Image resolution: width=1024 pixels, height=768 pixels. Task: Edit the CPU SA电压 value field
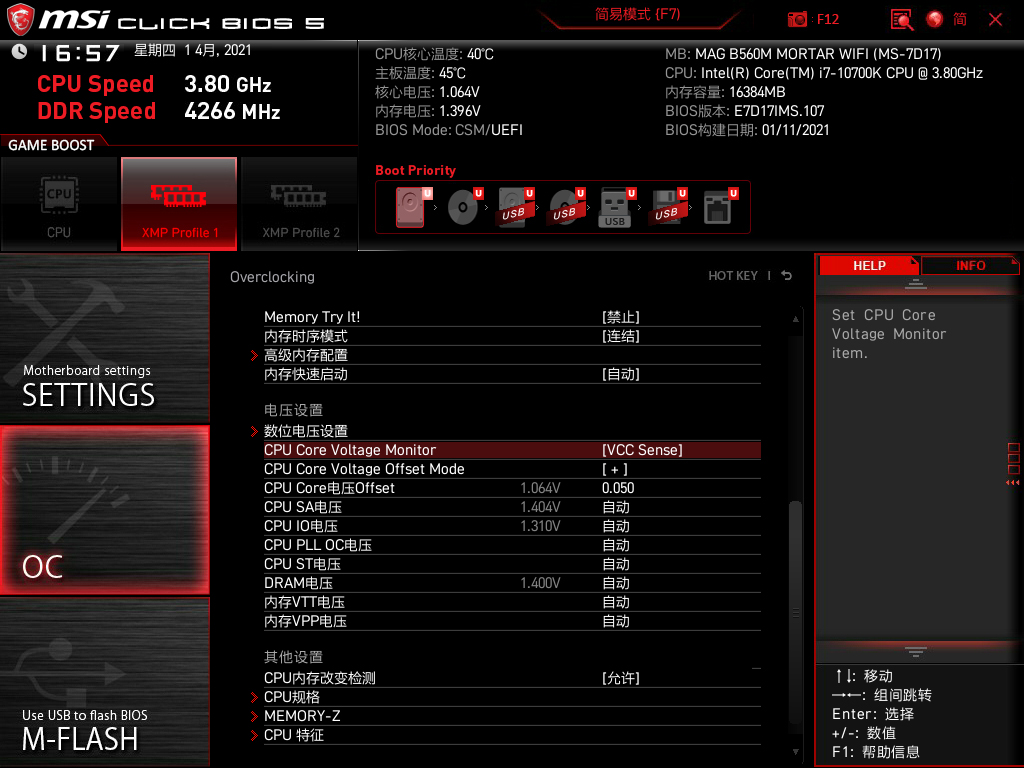(615, 507)
